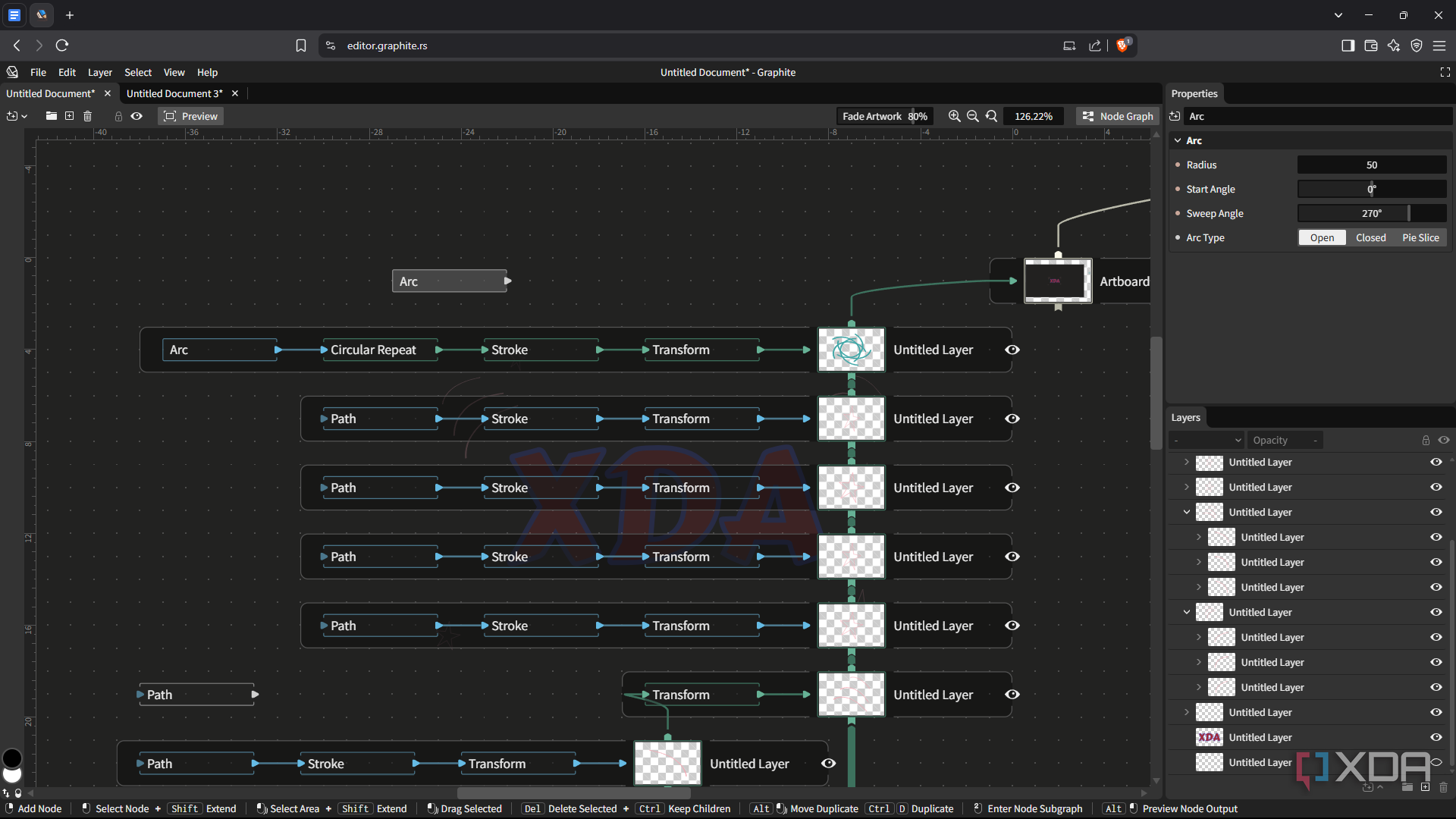The image size is (1456, 819).
Task: Expand second Untitled Layer row in Layers panel
Action: (1187, 487)
